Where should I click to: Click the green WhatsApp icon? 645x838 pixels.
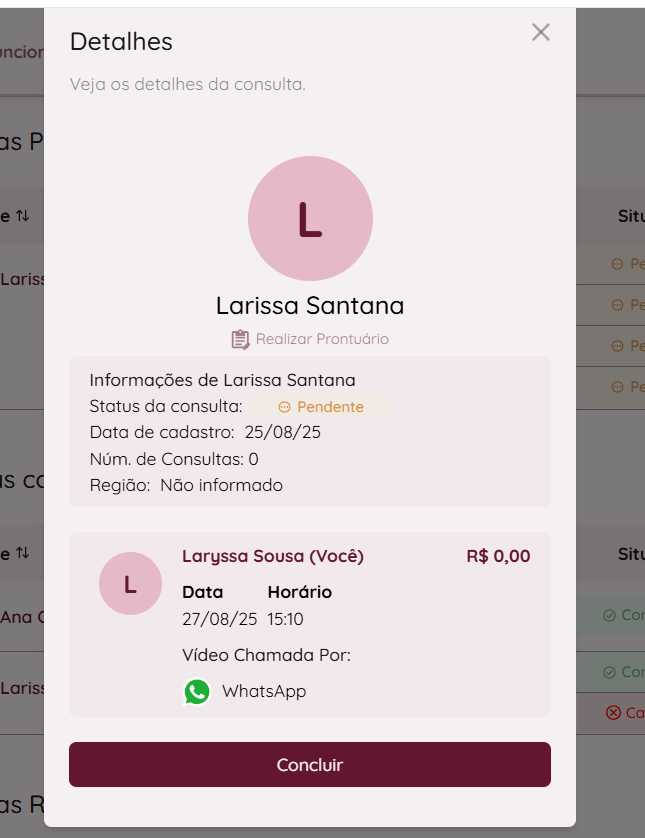[x=197, y=691]
